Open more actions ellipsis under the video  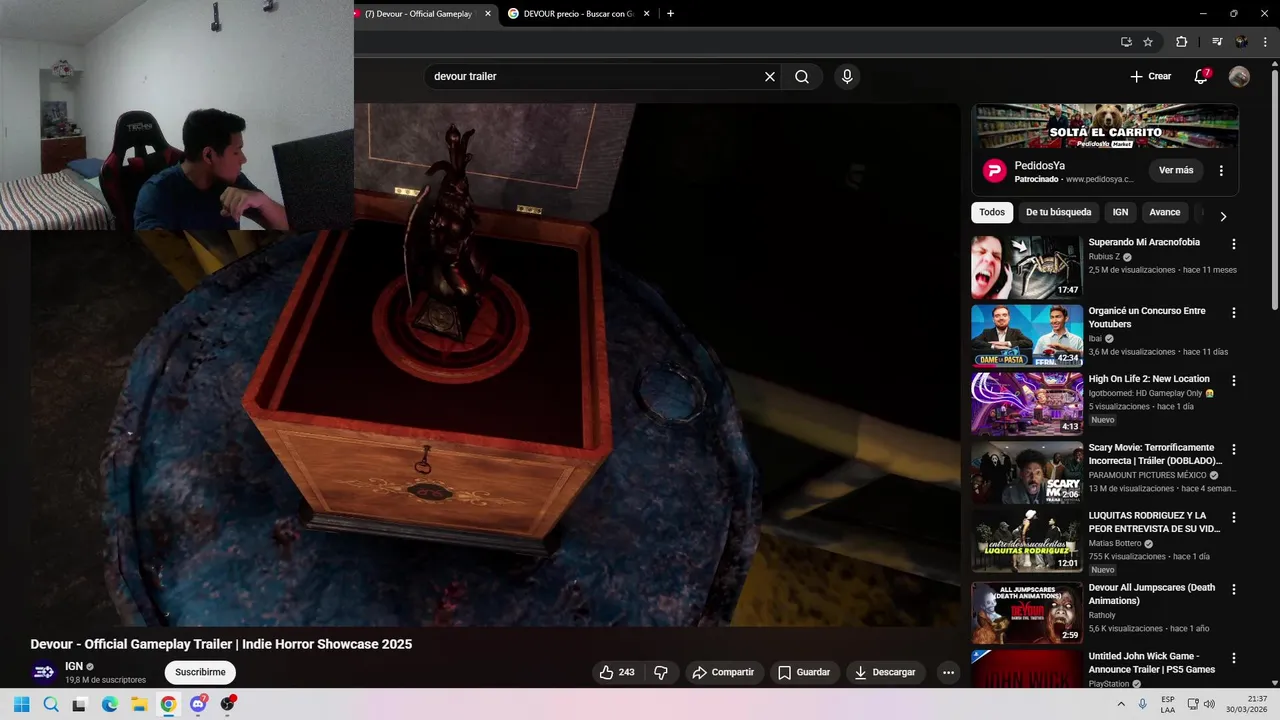point(948,673)
